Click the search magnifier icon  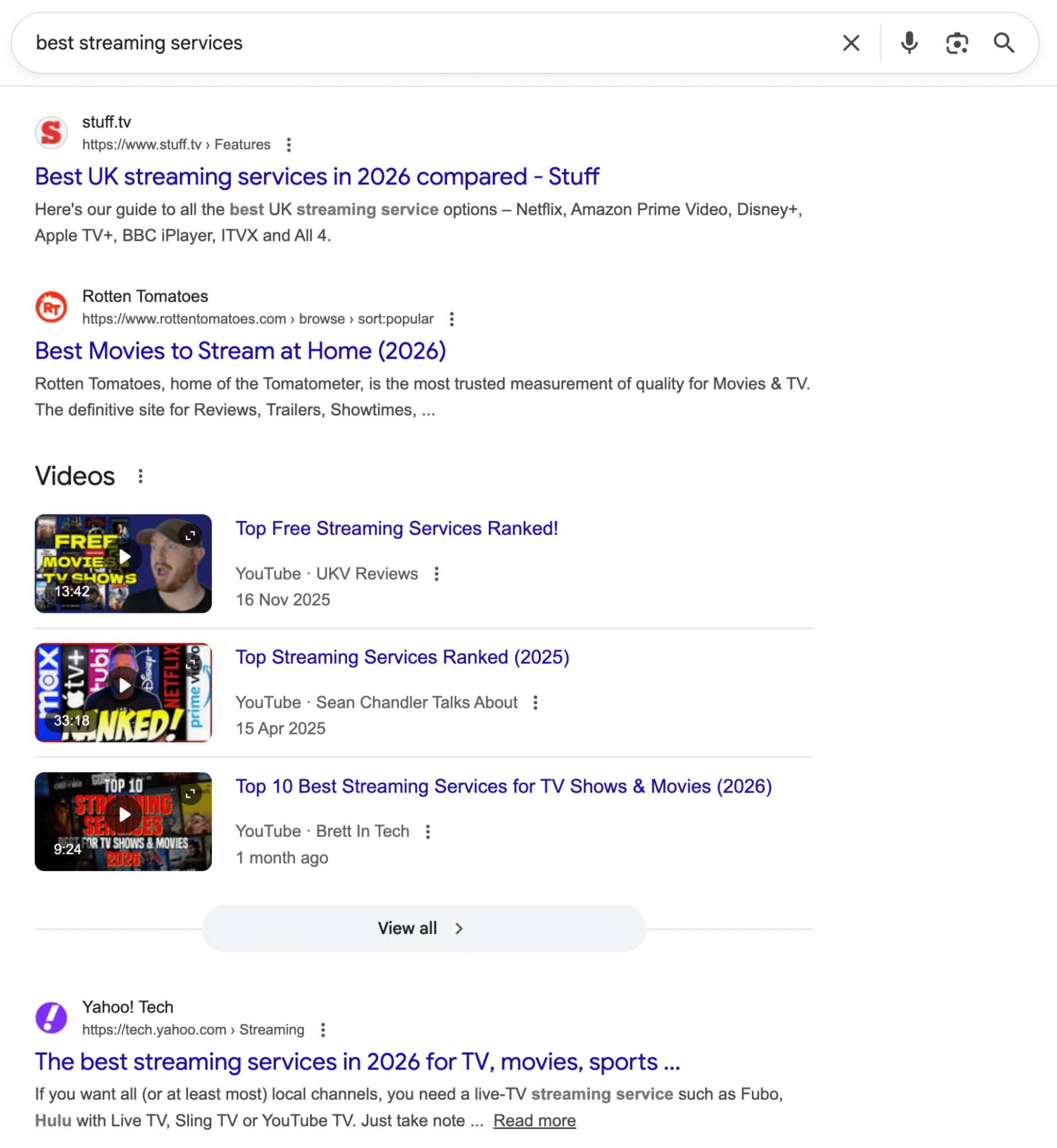tap(1004, 42)
